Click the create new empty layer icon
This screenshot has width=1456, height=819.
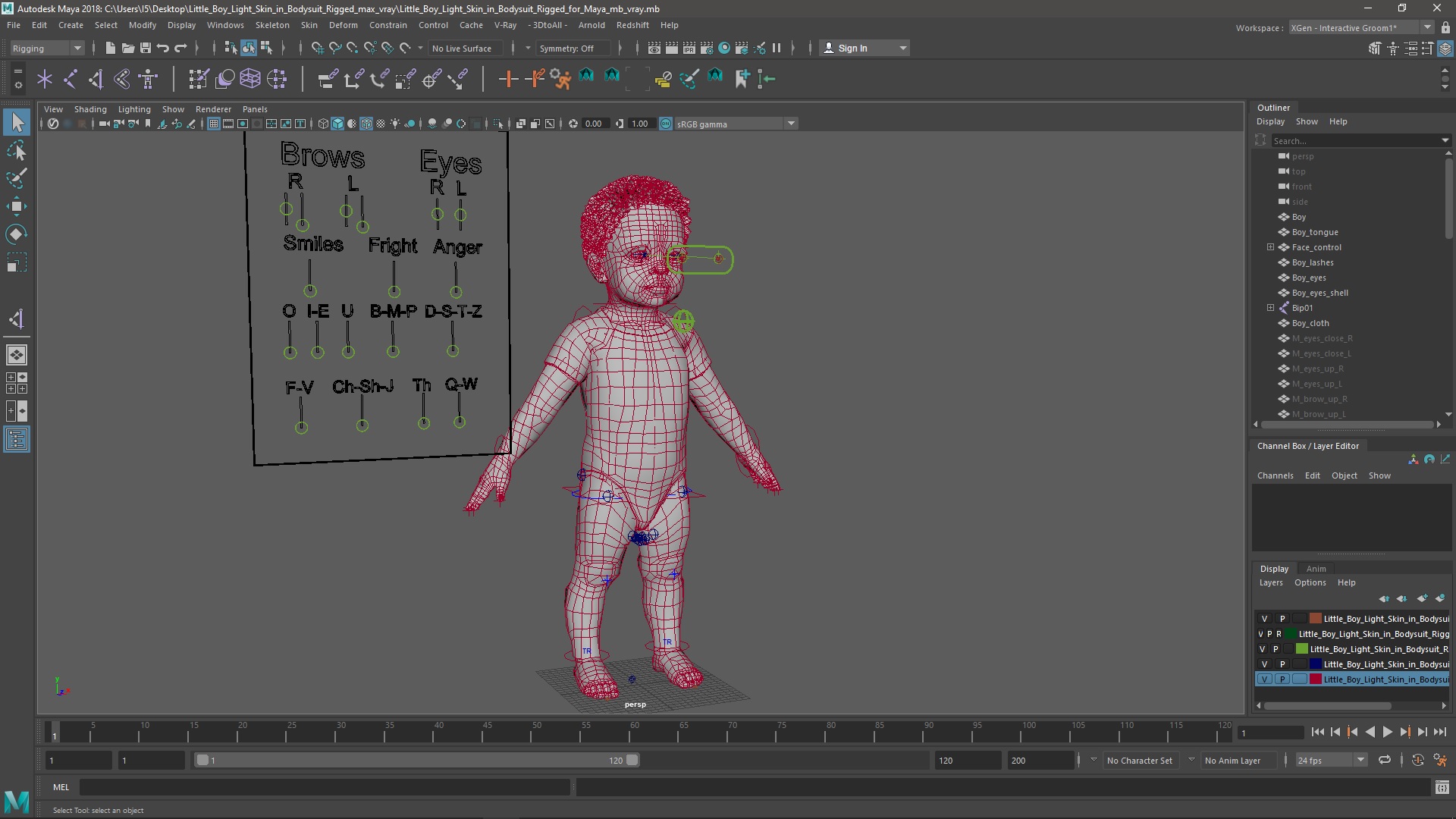point(1422,598)
